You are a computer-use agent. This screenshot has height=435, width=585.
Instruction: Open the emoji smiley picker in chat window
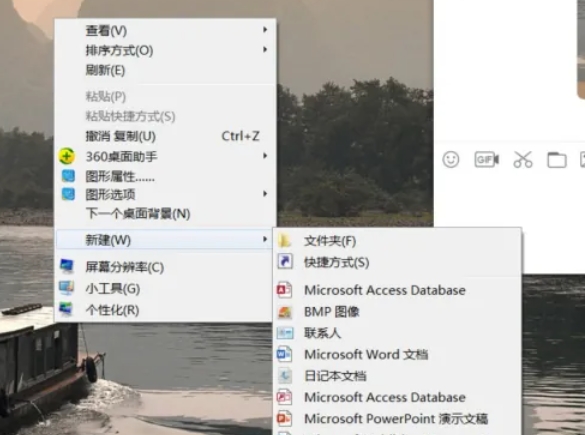click(451, 160)
